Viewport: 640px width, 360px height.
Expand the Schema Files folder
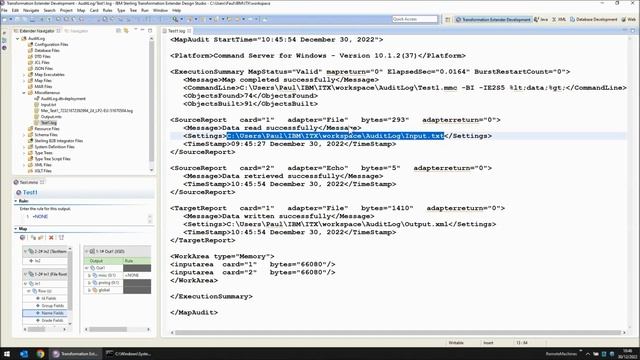pyautogui.click(x=24, y=135)
